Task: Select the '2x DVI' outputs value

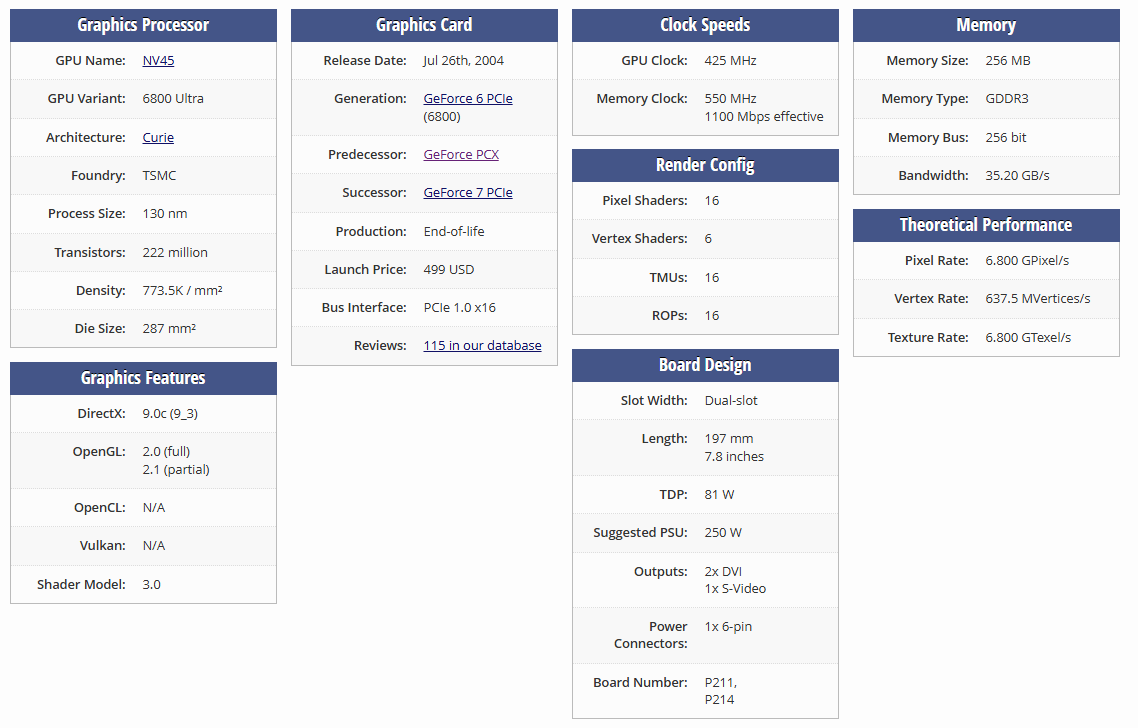Action: [x=724, y=572]
